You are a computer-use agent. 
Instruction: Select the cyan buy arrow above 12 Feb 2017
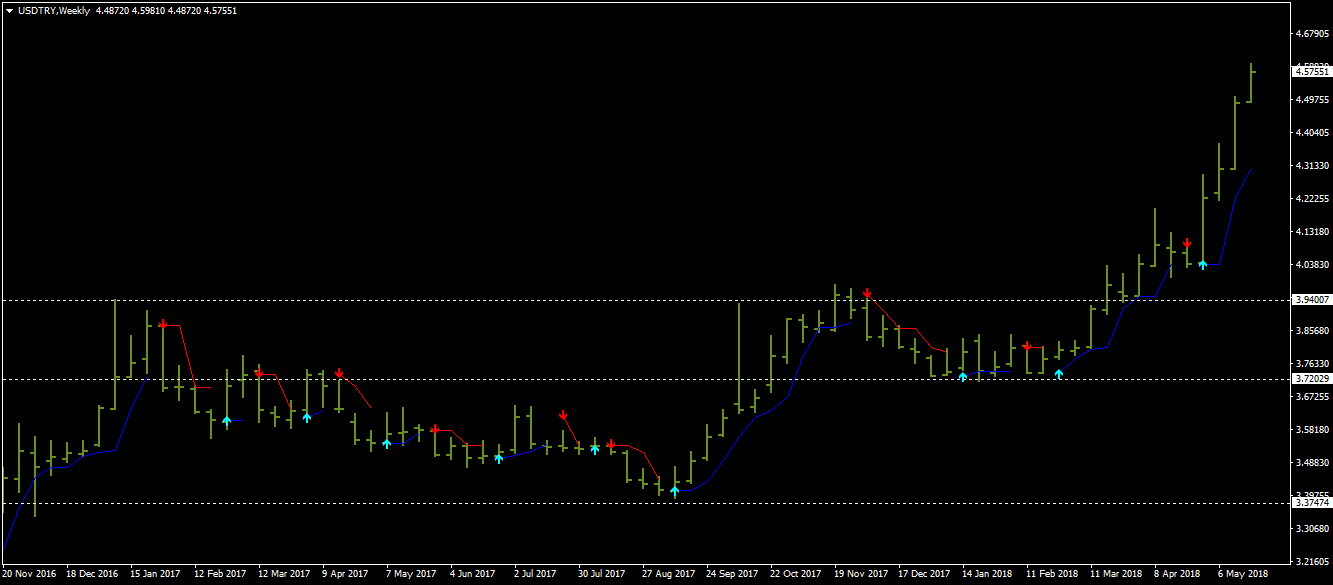[x=227, y=421]
